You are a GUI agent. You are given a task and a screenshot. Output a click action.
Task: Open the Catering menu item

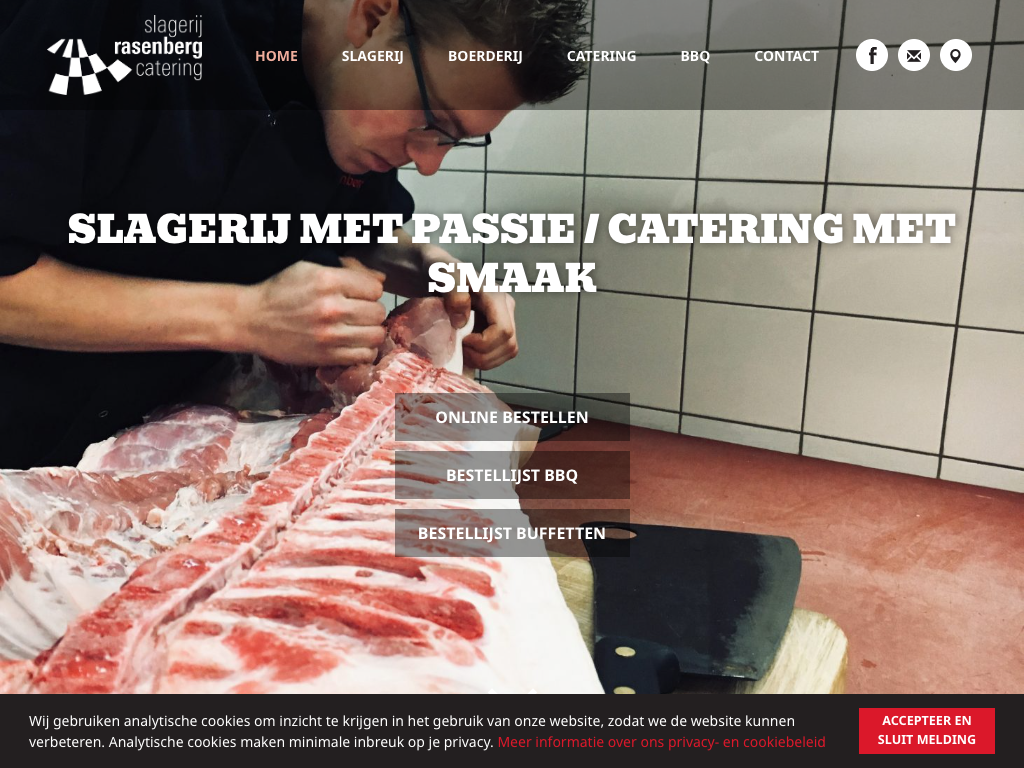pyautogui.click(x=601, y=56)
